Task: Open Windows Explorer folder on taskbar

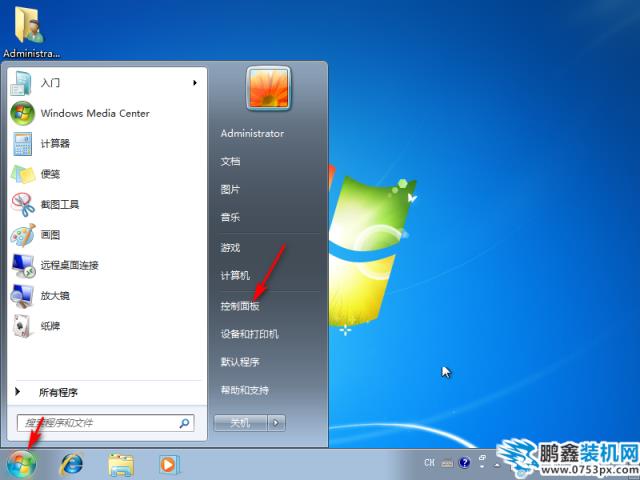Action: point(121,466)
